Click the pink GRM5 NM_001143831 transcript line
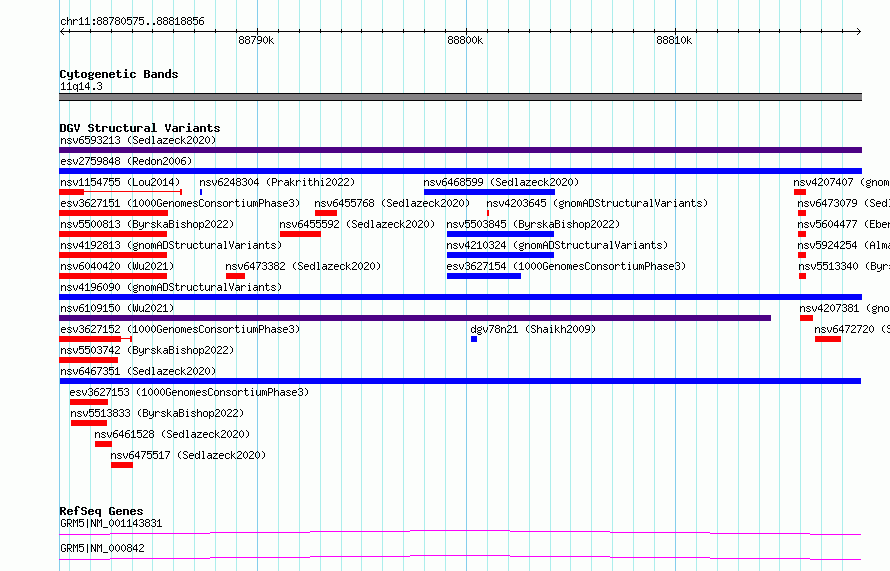Viewport: 890px width, 571px height. (460, 532)
